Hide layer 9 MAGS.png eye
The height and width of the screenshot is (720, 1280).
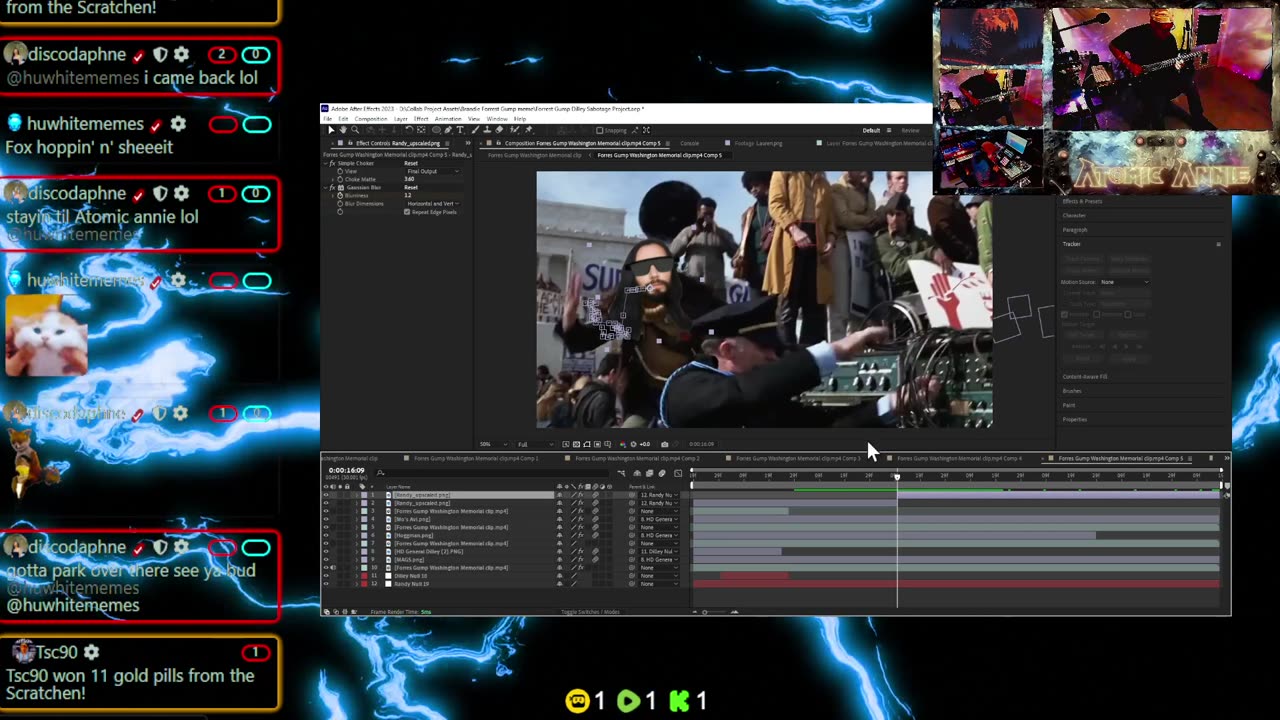(x=326, y=560)
